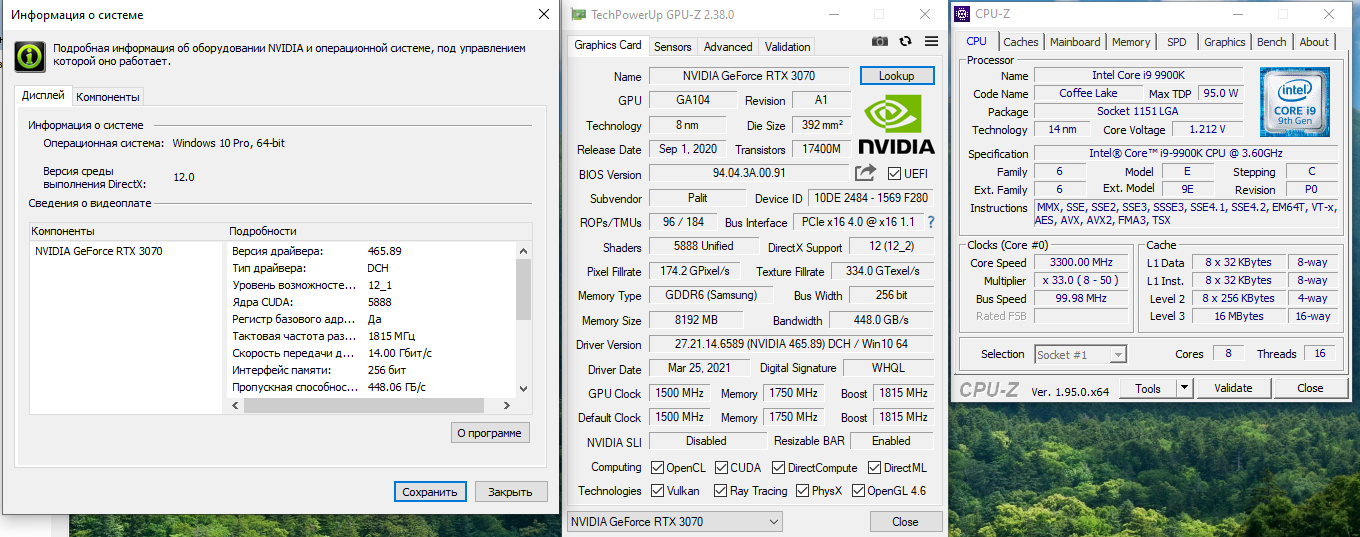The width and height of the screenshot is (1360, 537).
Task: Open the Mainboard tab in CPU-Z
Action: coord(1075,42)
